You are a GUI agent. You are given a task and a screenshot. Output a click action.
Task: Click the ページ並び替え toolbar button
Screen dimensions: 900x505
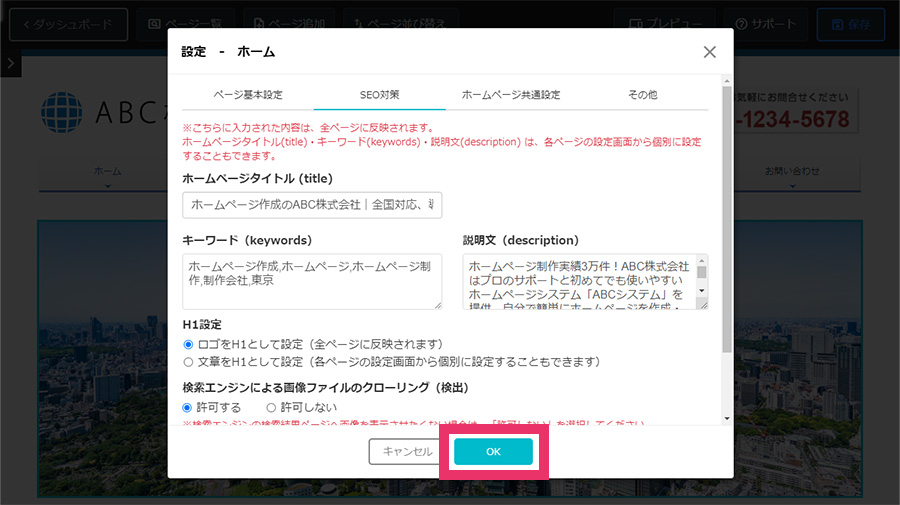pyautogui.click(x=400, y=24)
